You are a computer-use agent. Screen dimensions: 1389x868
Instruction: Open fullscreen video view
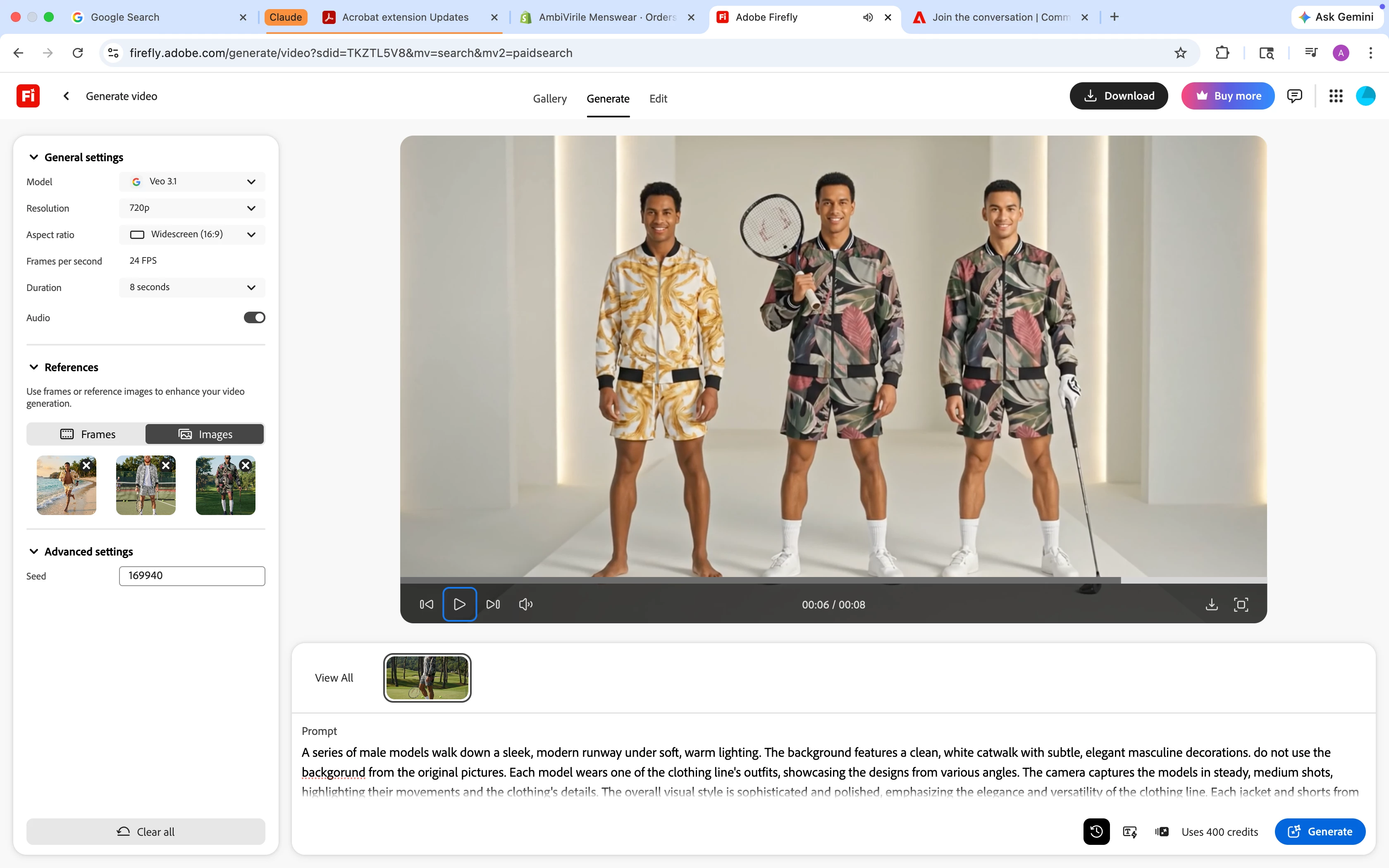pos(1241,604)
